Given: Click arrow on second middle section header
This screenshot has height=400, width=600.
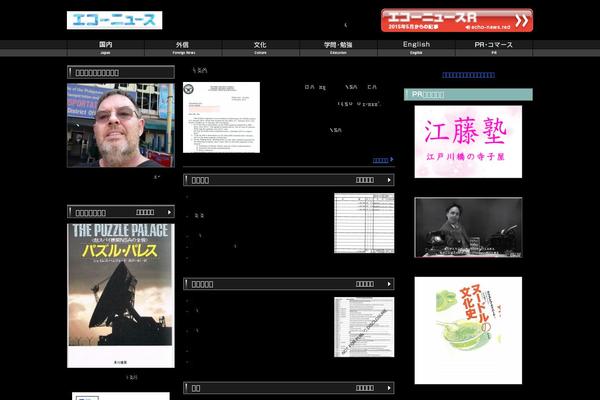Looking at the screenshot, I should [389, 284].
